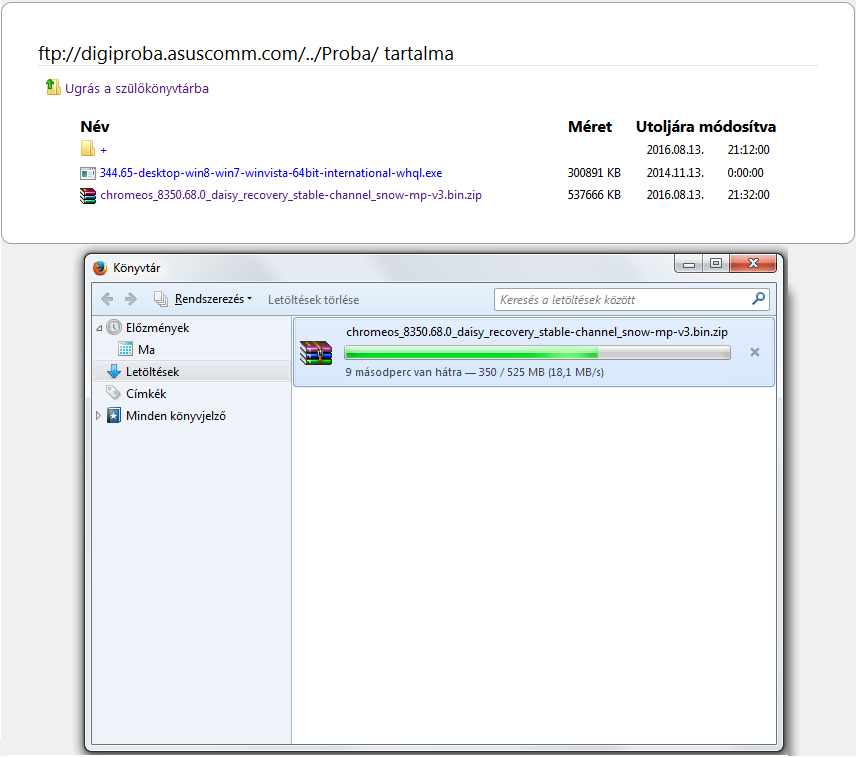857x758 pixels.
Task: Click the Firefox icon in Könyvtár title bar
Action: point(100,268)
